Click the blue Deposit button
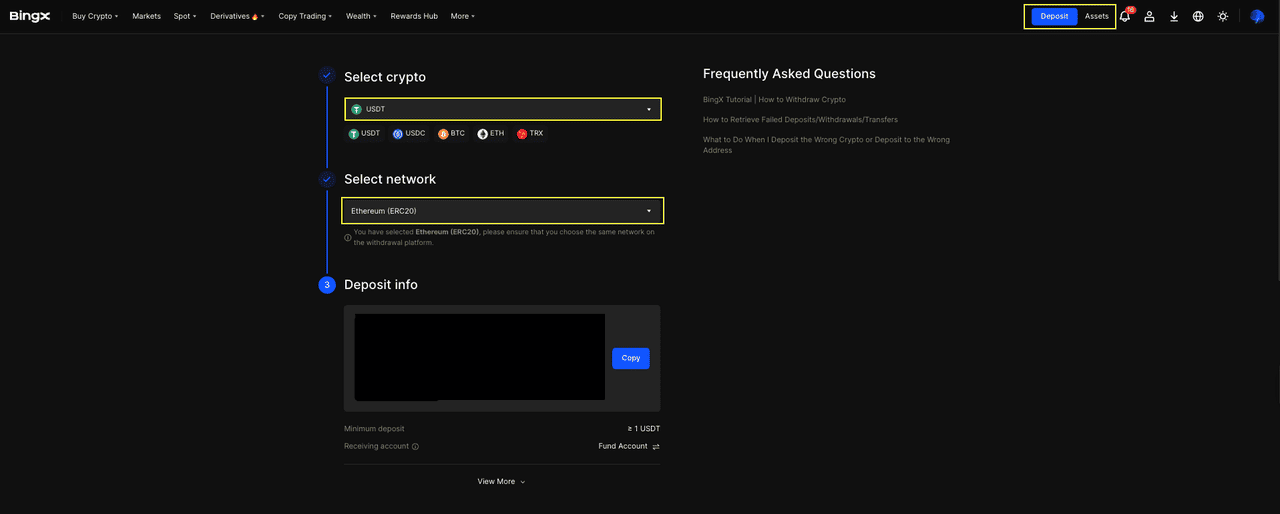 coord(1054,16)
